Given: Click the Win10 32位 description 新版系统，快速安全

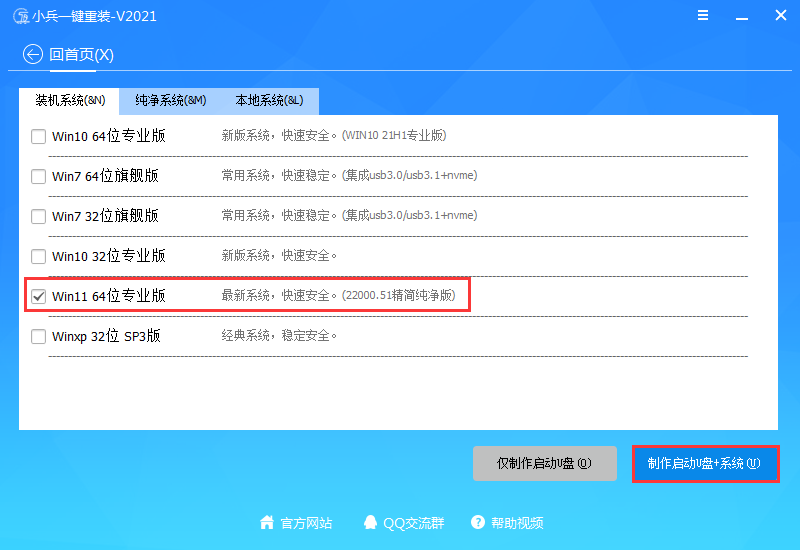Looking at the screenshot, I should 279,255.
